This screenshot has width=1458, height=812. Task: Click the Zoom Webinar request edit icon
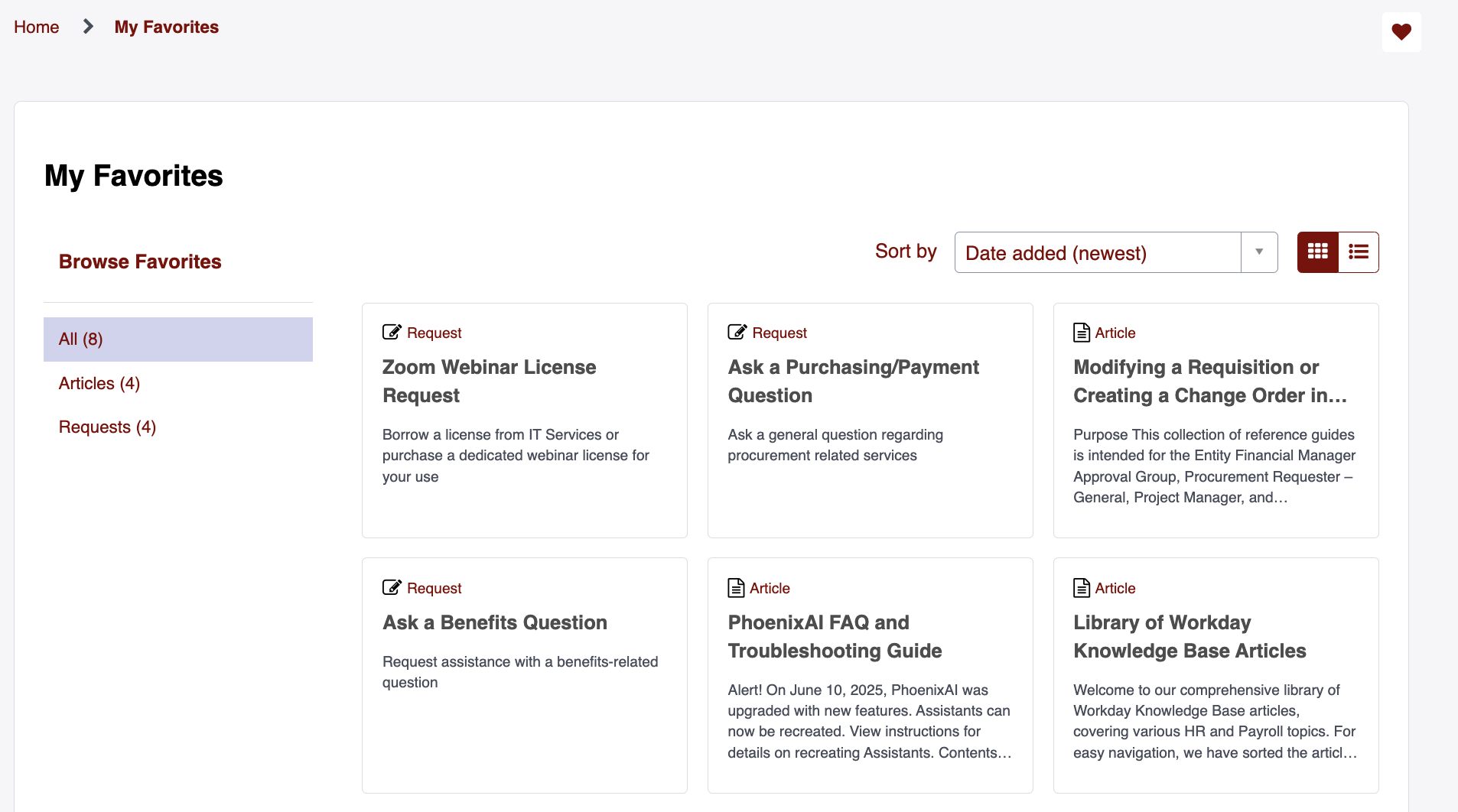click(392, 332)
